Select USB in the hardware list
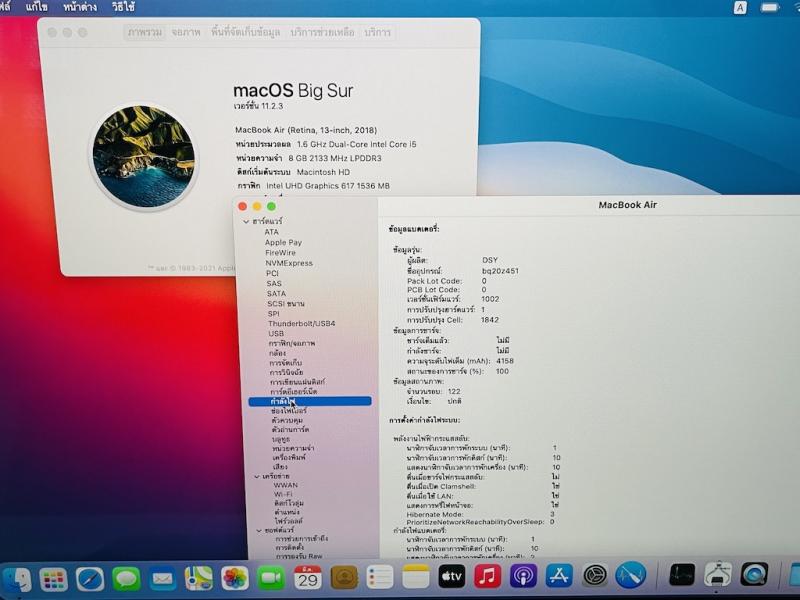 coord(276,333)
